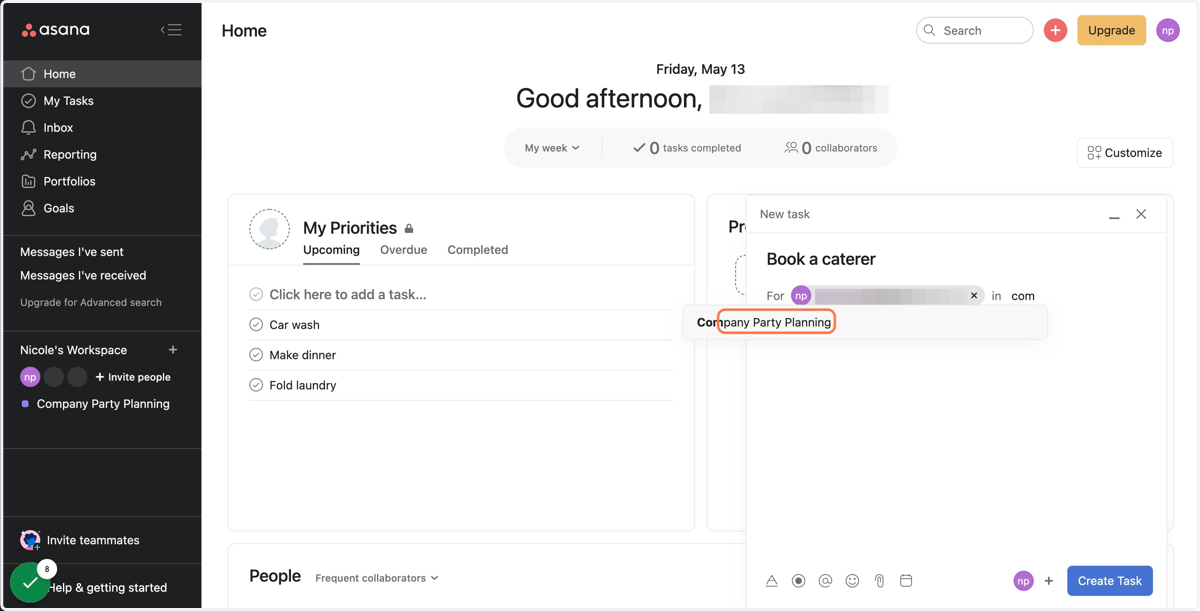The width and height of the screenshot is (1200, 611).
Task: Mark Fold laundry task complete
Action: pyautogui.click(x=256, y=385)
